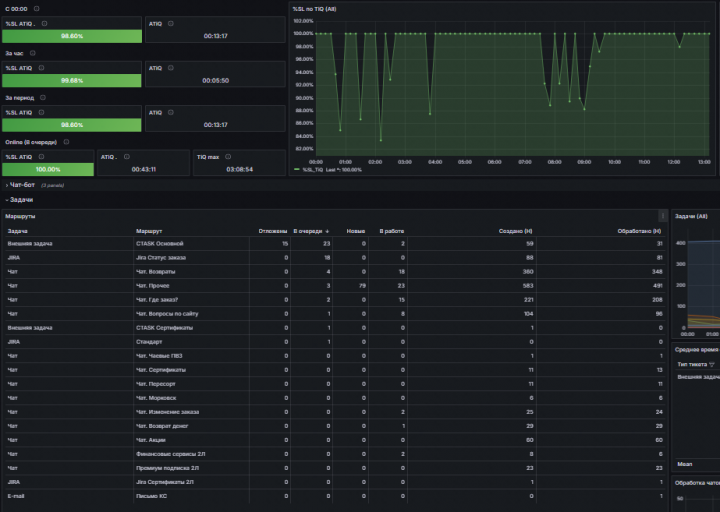Click the info icon beside TIQ max
This screenshot has width=720, height=512.
pyautogui.click(x=228, y=157)
